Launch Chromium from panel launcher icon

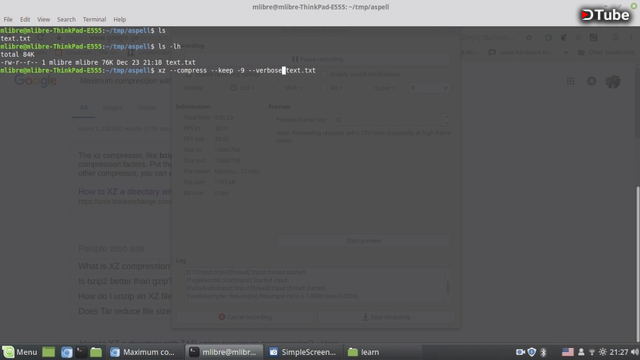point(66,352)
